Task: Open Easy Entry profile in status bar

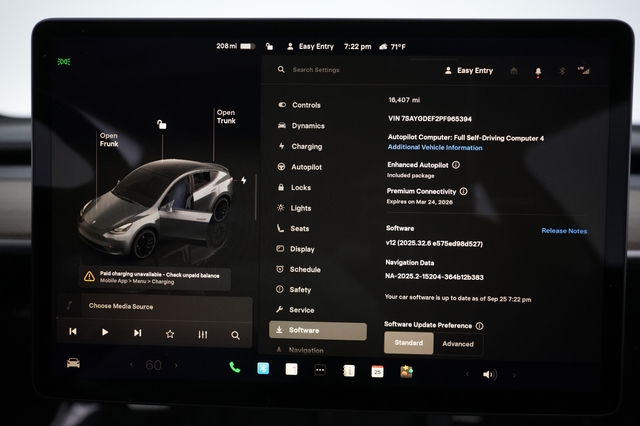Action: click(310, 47)
